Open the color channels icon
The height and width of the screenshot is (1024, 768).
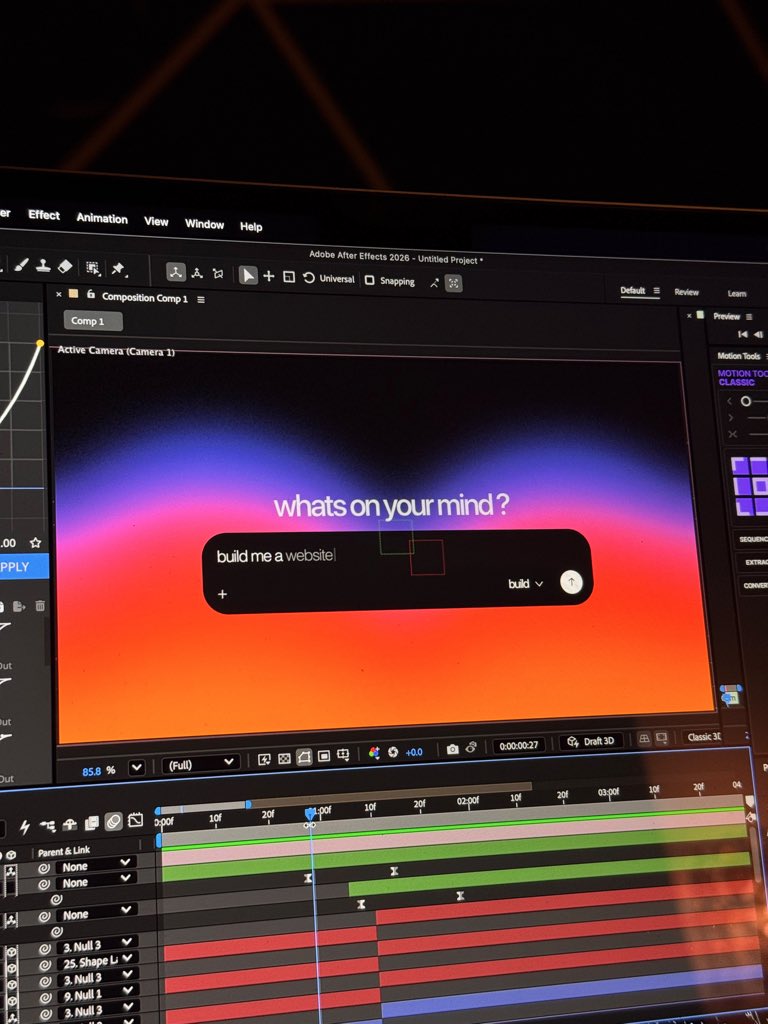(x=374, y=753)
